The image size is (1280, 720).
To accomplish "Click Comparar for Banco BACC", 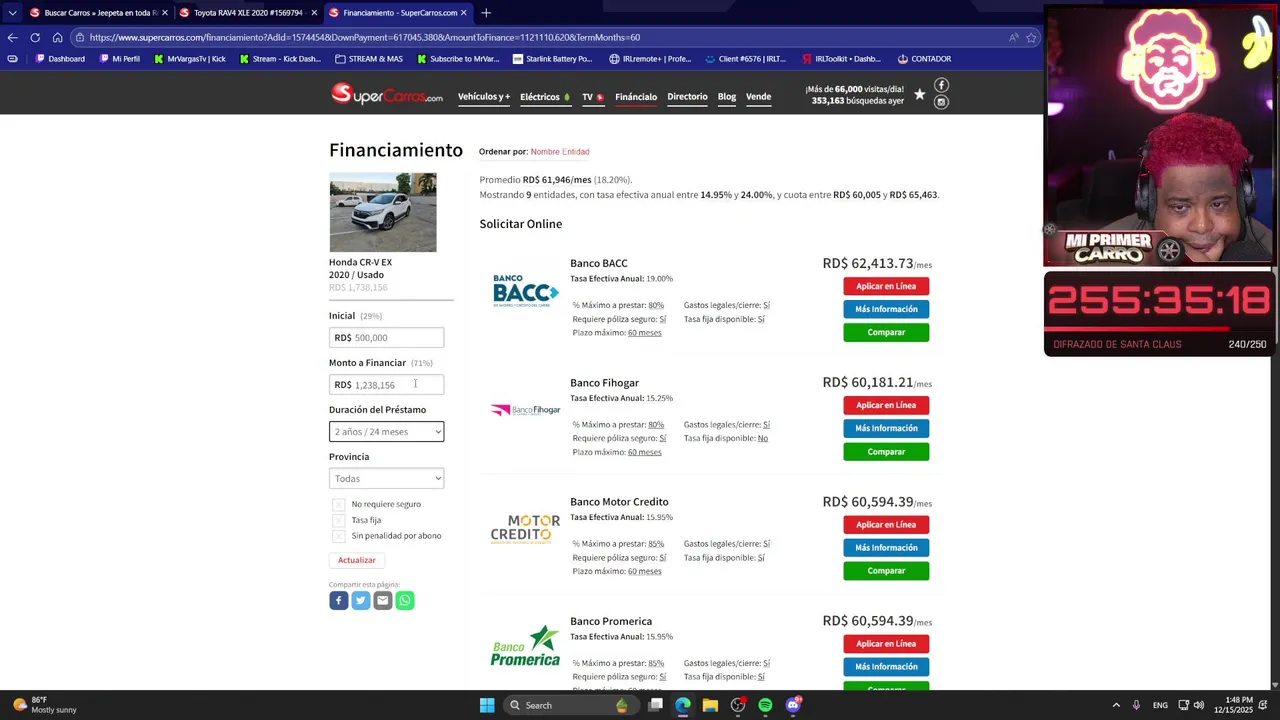I will click(x=886, y=332).
